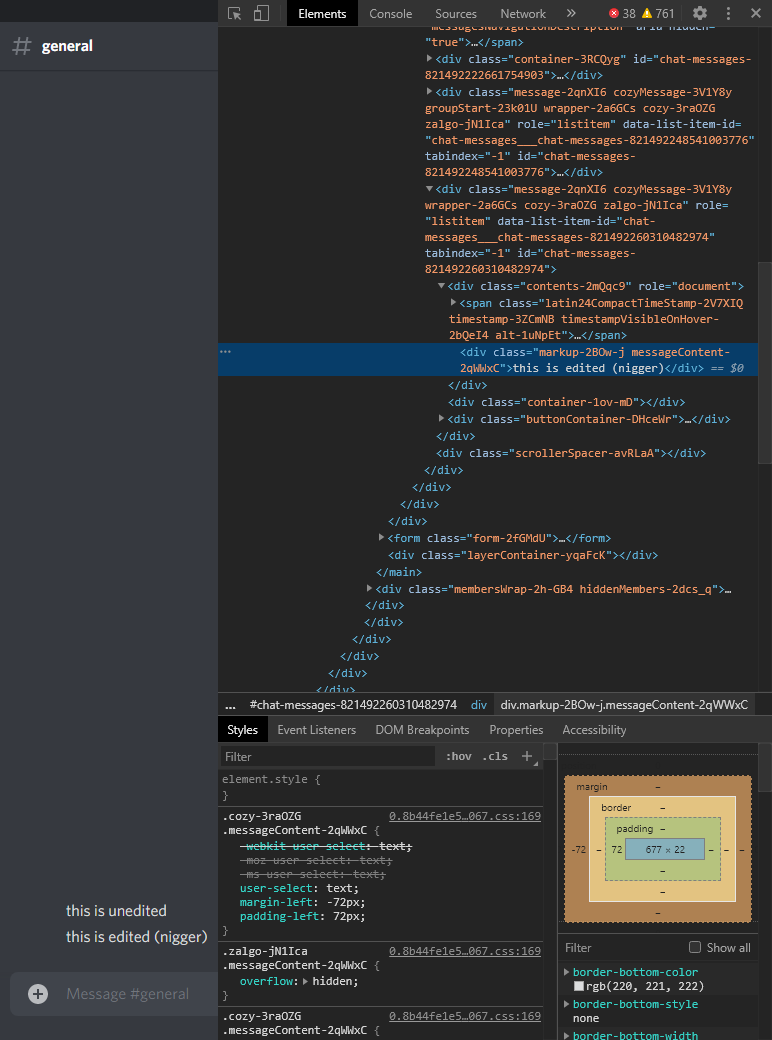Click the div breadcrumb item
Image resolution: width=772 pixels, height=1040 pixels.
click(x=479, y=705)
